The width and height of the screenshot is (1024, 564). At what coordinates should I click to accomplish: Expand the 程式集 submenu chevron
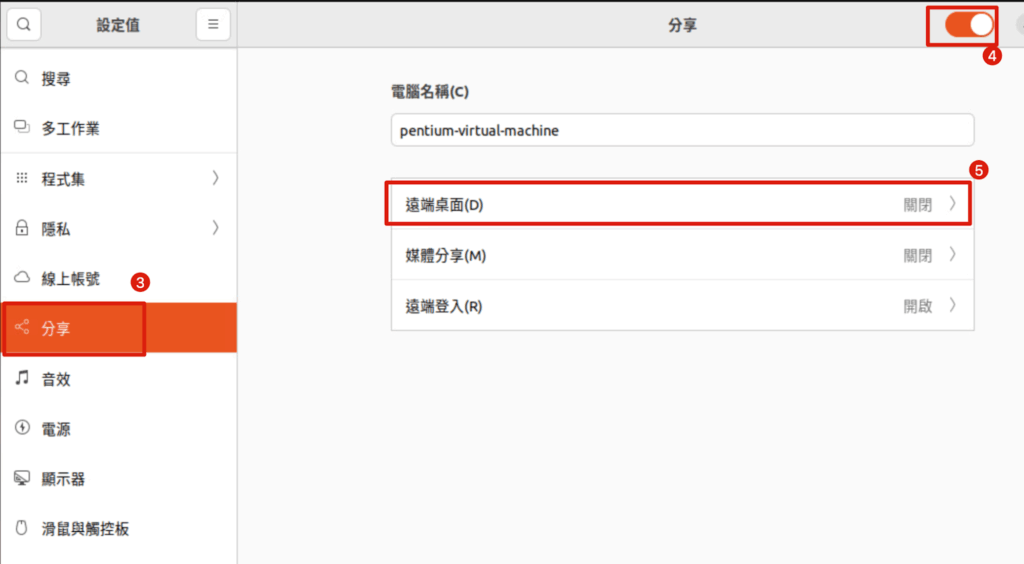(x=215, y=179)
